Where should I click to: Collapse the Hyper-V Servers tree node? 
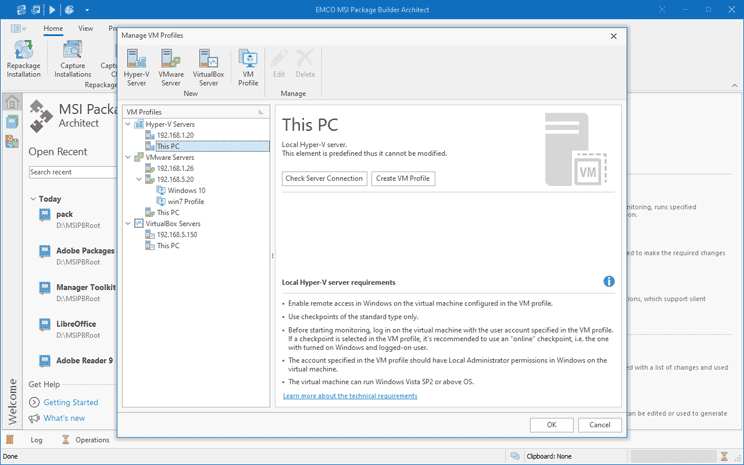click(128, 124)
